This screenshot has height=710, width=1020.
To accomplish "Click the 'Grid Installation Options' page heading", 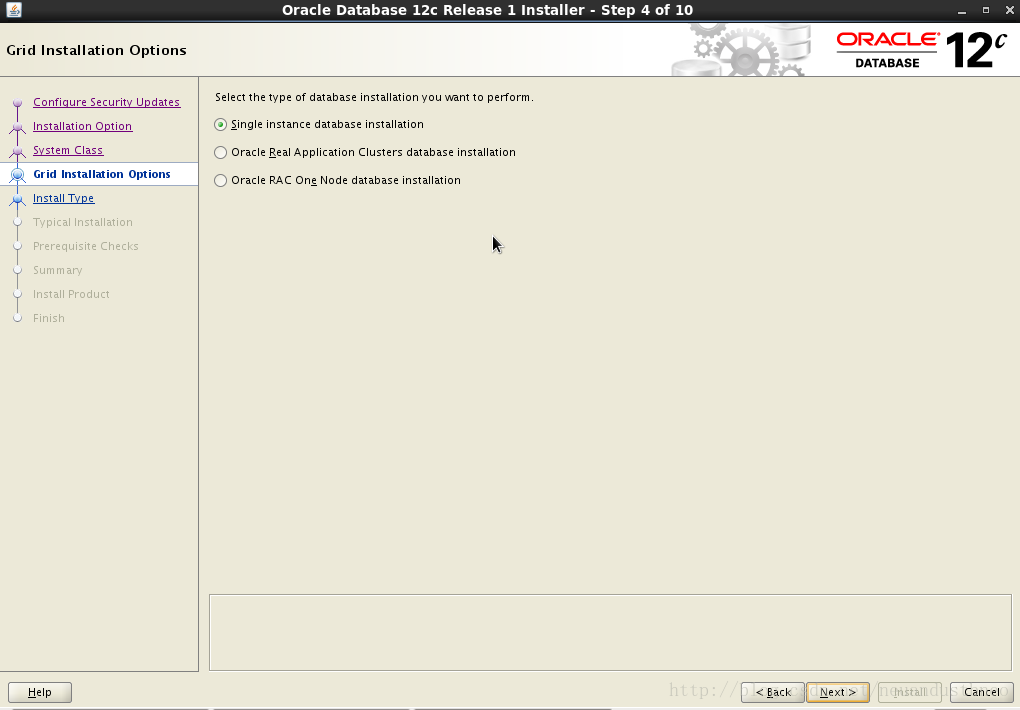I will pos(96,51).
